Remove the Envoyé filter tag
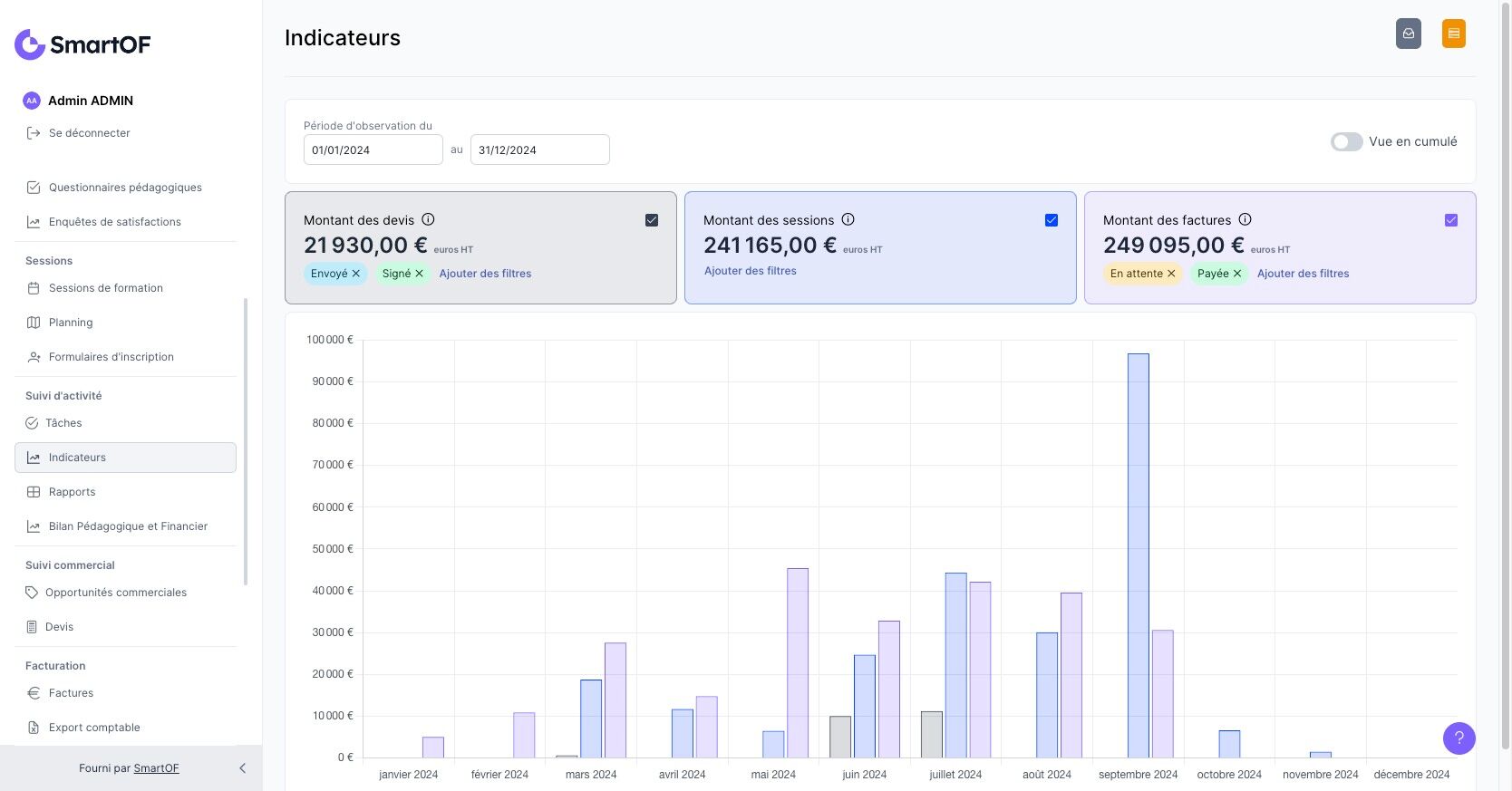 356,274
